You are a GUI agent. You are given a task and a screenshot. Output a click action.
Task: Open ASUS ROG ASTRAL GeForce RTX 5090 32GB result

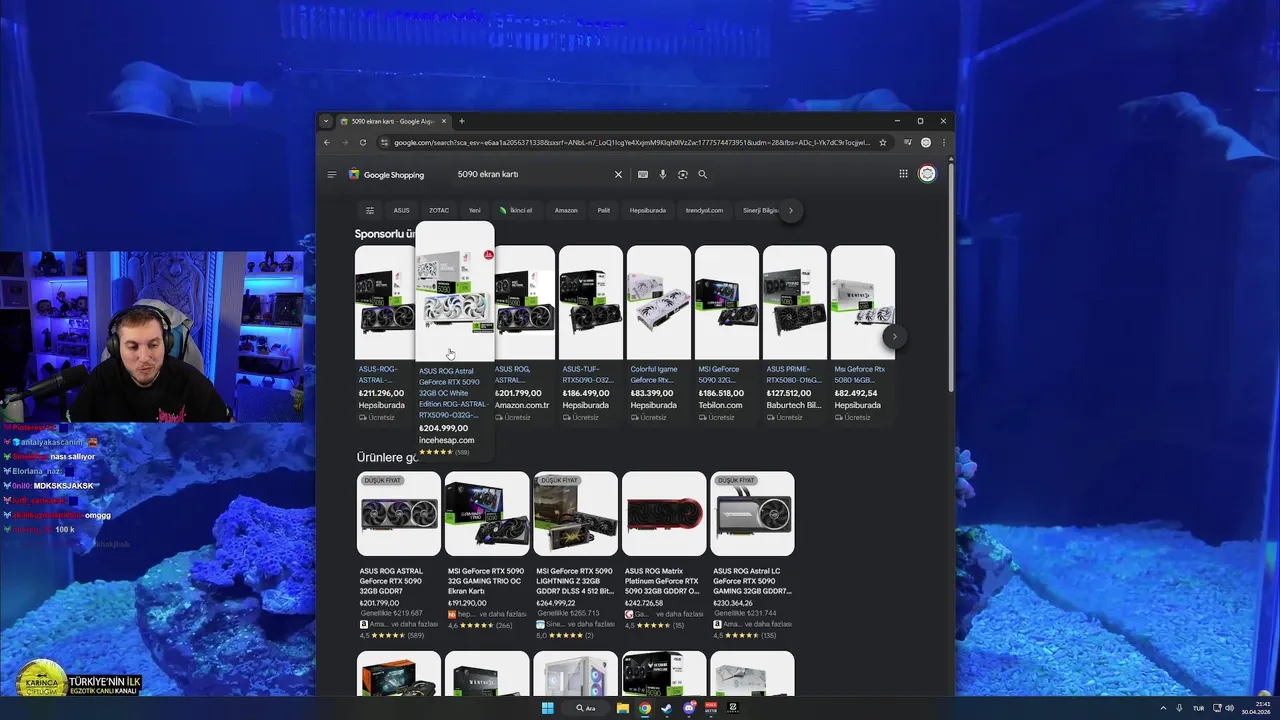(398, 556)
